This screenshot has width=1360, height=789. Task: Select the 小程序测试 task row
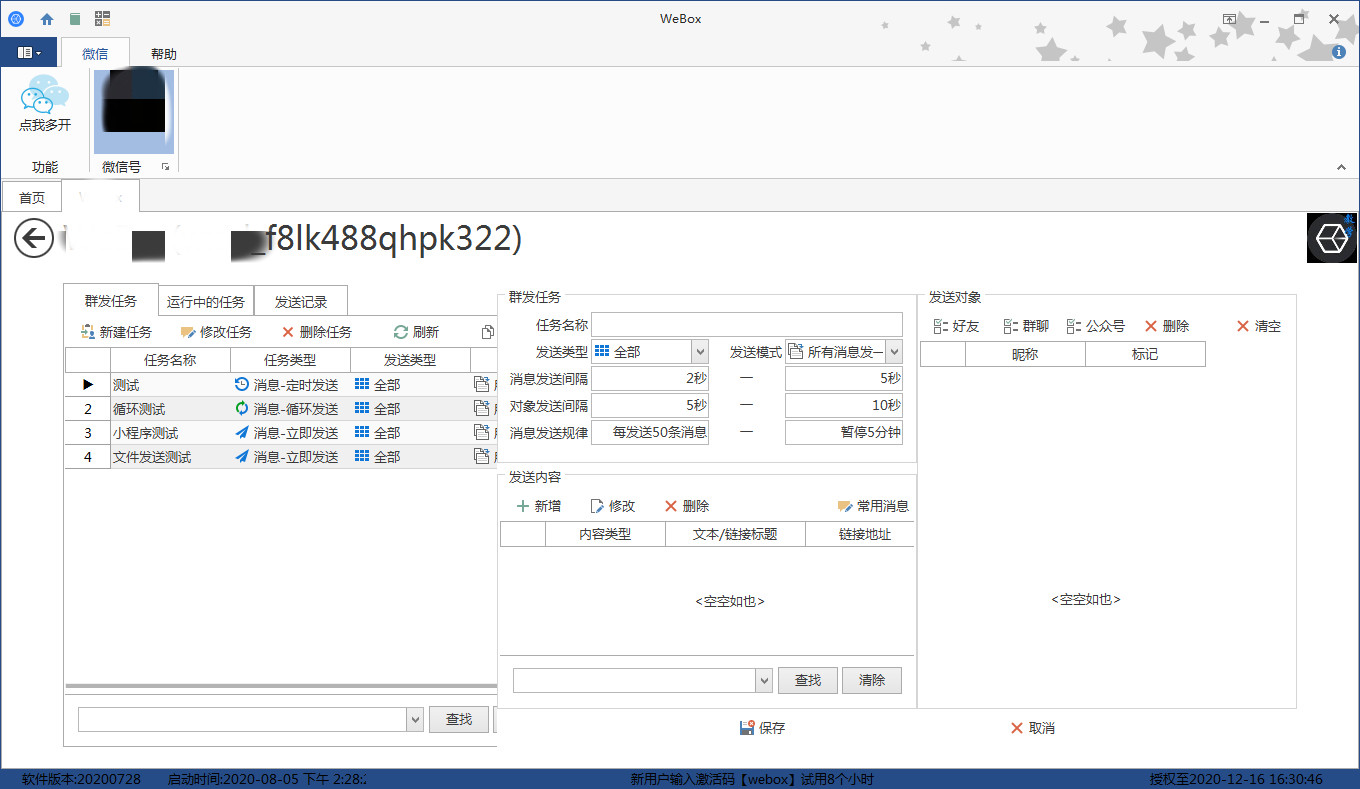click(281, 432)
